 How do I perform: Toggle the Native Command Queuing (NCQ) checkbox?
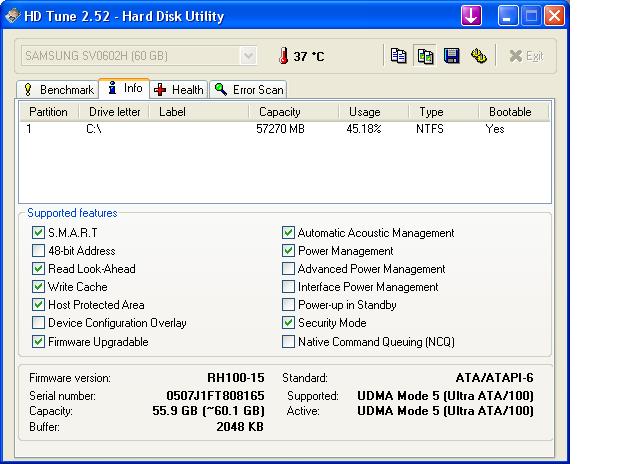click(x=288, y=342)
